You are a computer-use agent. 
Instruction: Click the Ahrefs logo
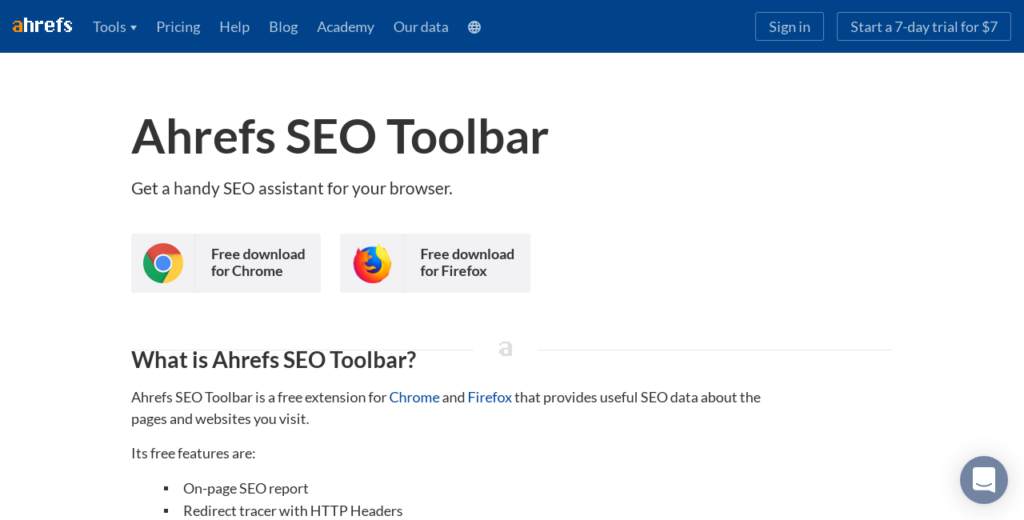(42, 26)
